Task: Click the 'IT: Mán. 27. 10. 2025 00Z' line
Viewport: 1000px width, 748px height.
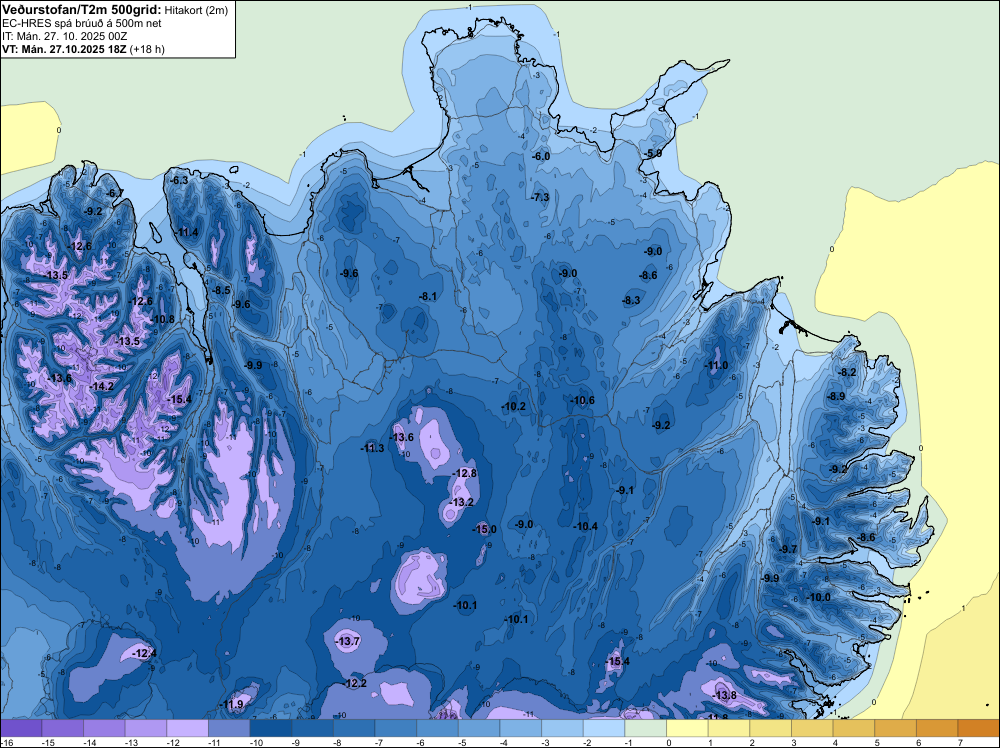Action: click(x=64, y=36)
